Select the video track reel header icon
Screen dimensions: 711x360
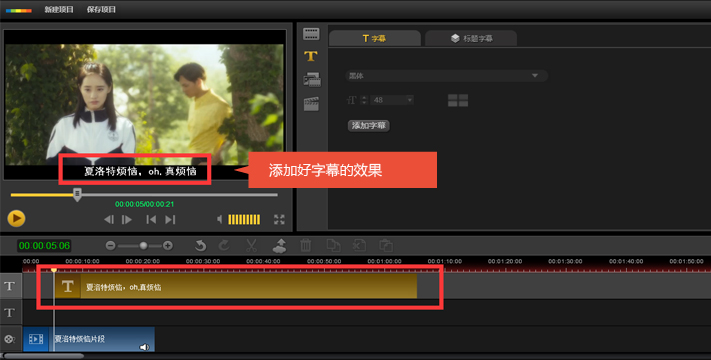(10, 339)
